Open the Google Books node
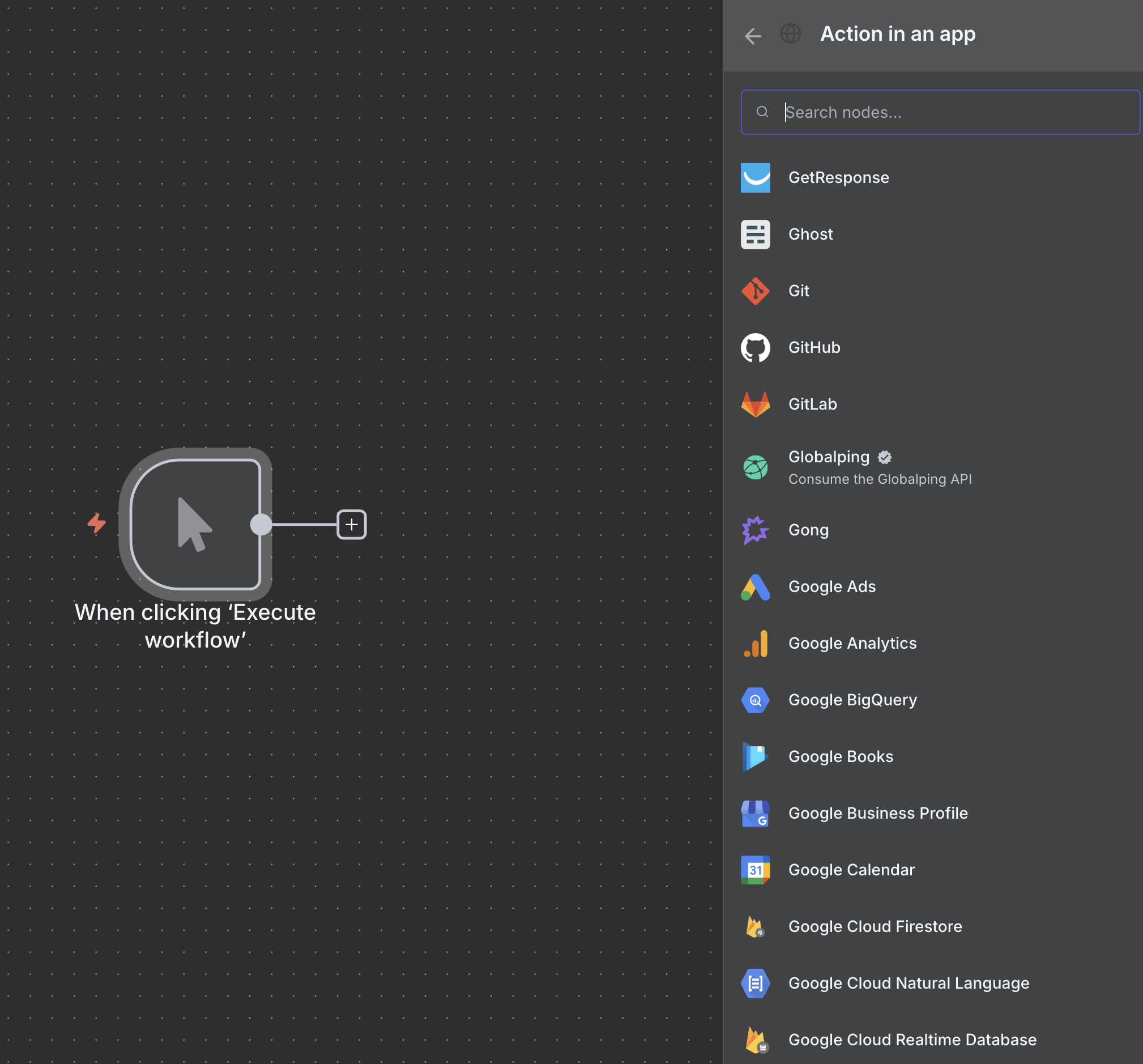Screen dimensions: 1143x1064 click(932, 757)
